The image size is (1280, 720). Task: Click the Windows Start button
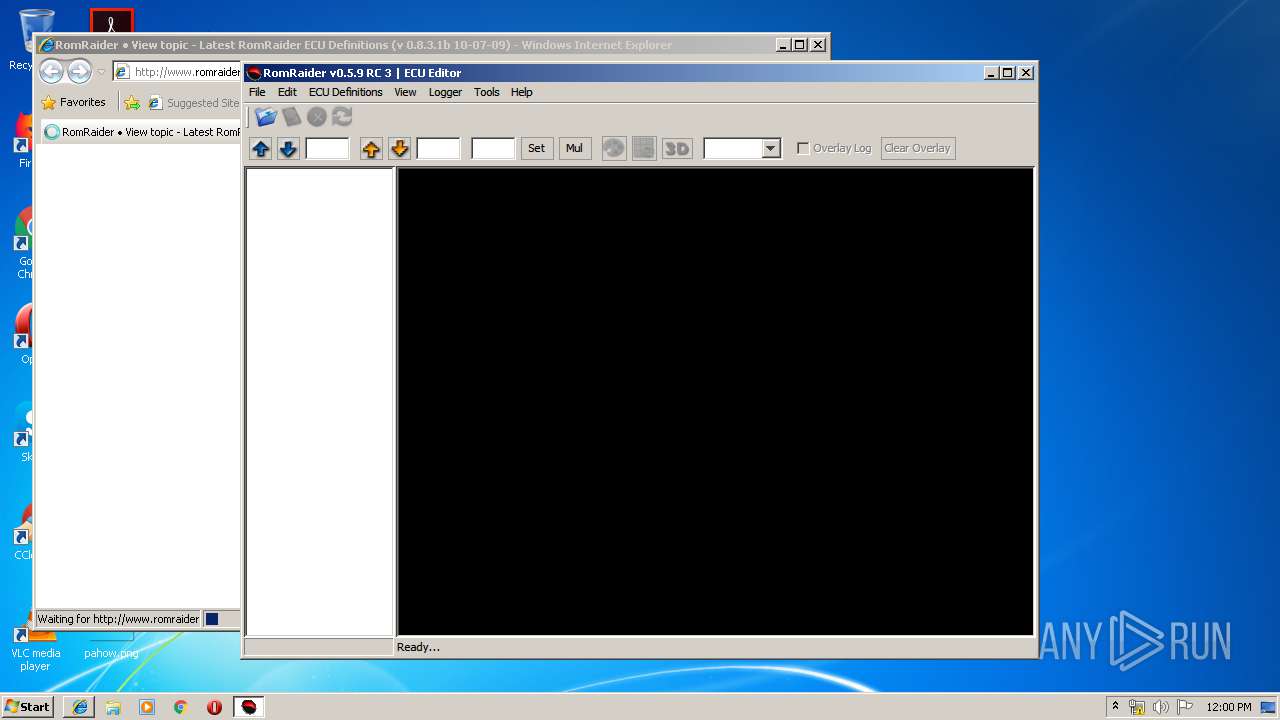point(27,707)
